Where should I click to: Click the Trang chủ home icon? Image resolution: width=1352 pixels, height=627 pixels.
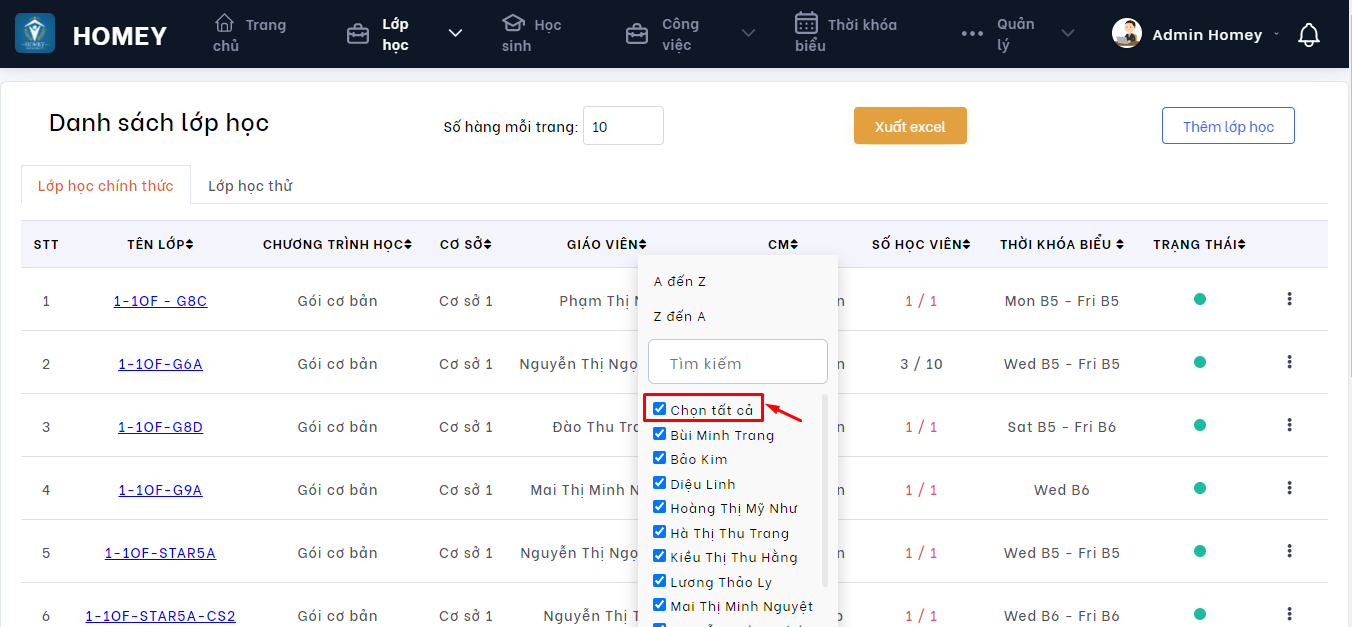coord(225,23)
